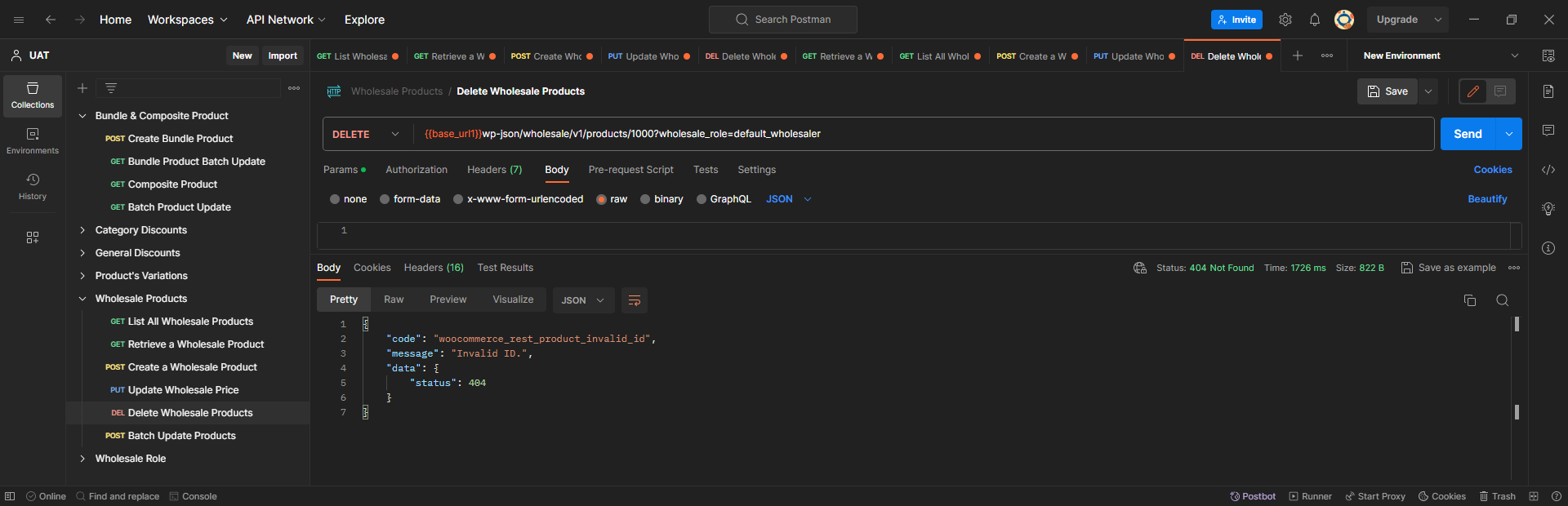
Task: Open the New Environment selector
Action: point(1441,55)
